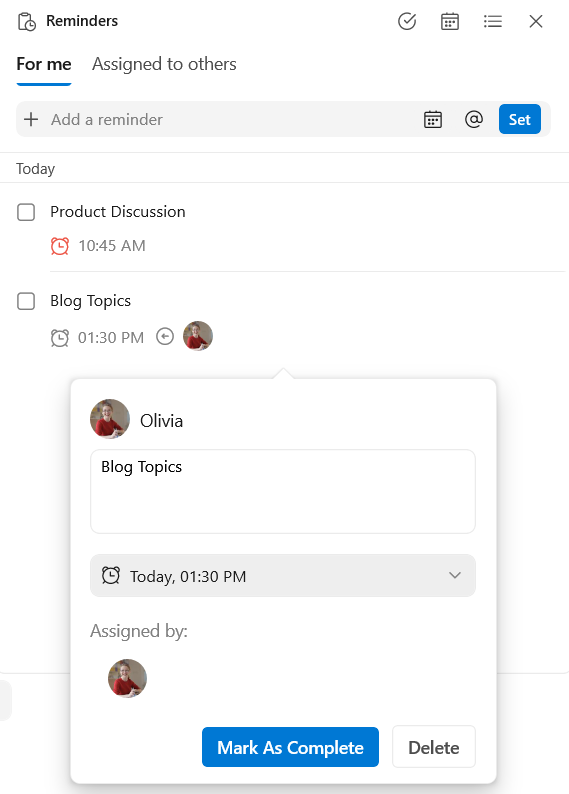The width and height of the screenshot is (569, 794).
Task: Click the plus icon beside Add a reminder
Action: (31, 120)
